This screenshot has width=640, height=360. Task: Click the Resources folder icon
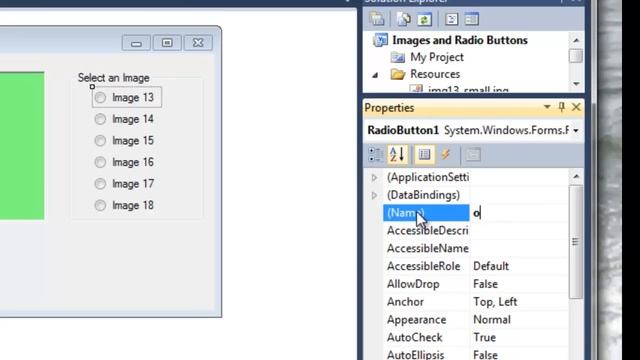(x=398, y=74)
